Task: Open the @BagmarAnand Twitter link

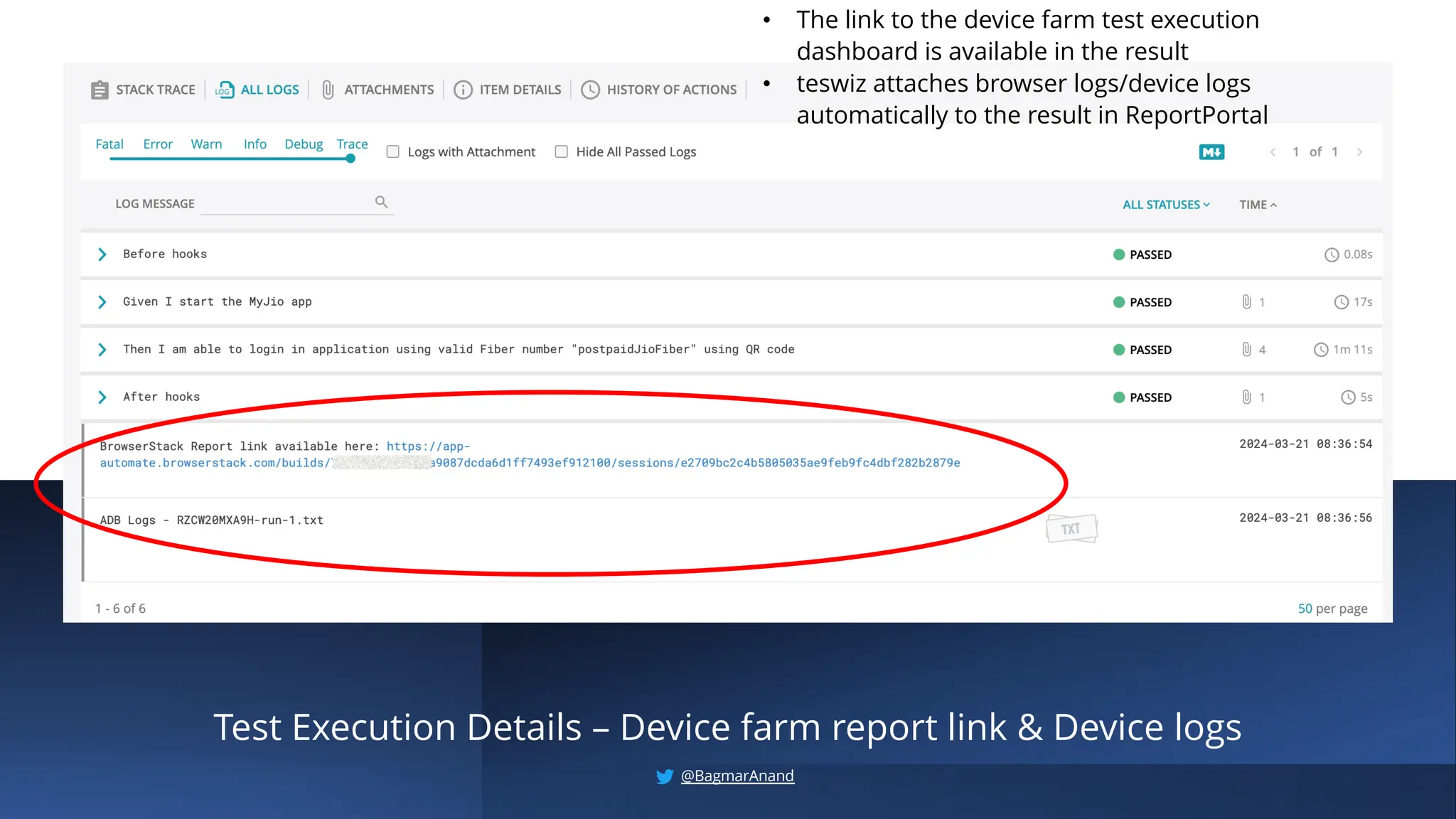Action: [737, 776]
